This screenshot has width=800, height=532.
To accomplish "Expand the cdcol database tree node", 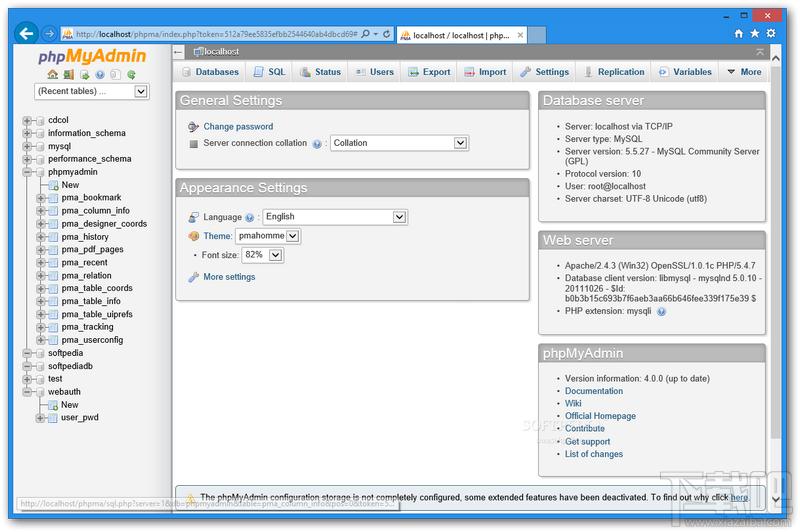I will (x=27, y=120).
